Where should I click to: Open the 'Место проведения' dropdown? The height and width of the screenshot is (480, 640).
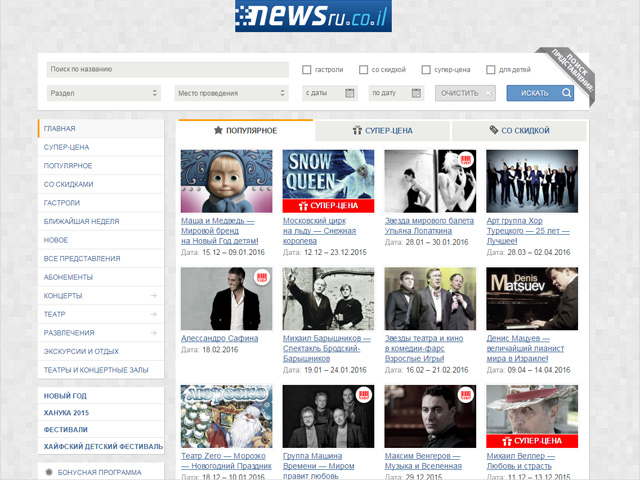[x=231, y=93]
